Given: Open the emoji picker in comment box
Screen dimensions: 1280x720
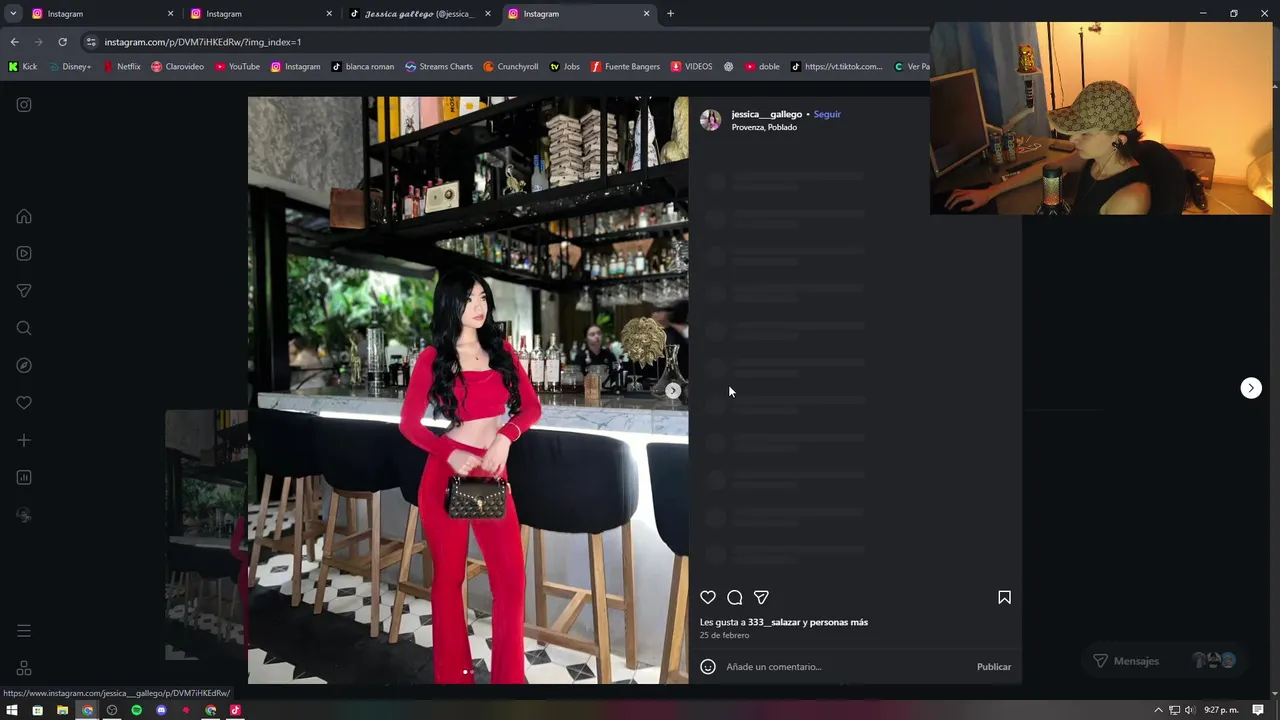Looking at the screenshot, I should click(708, 667).
